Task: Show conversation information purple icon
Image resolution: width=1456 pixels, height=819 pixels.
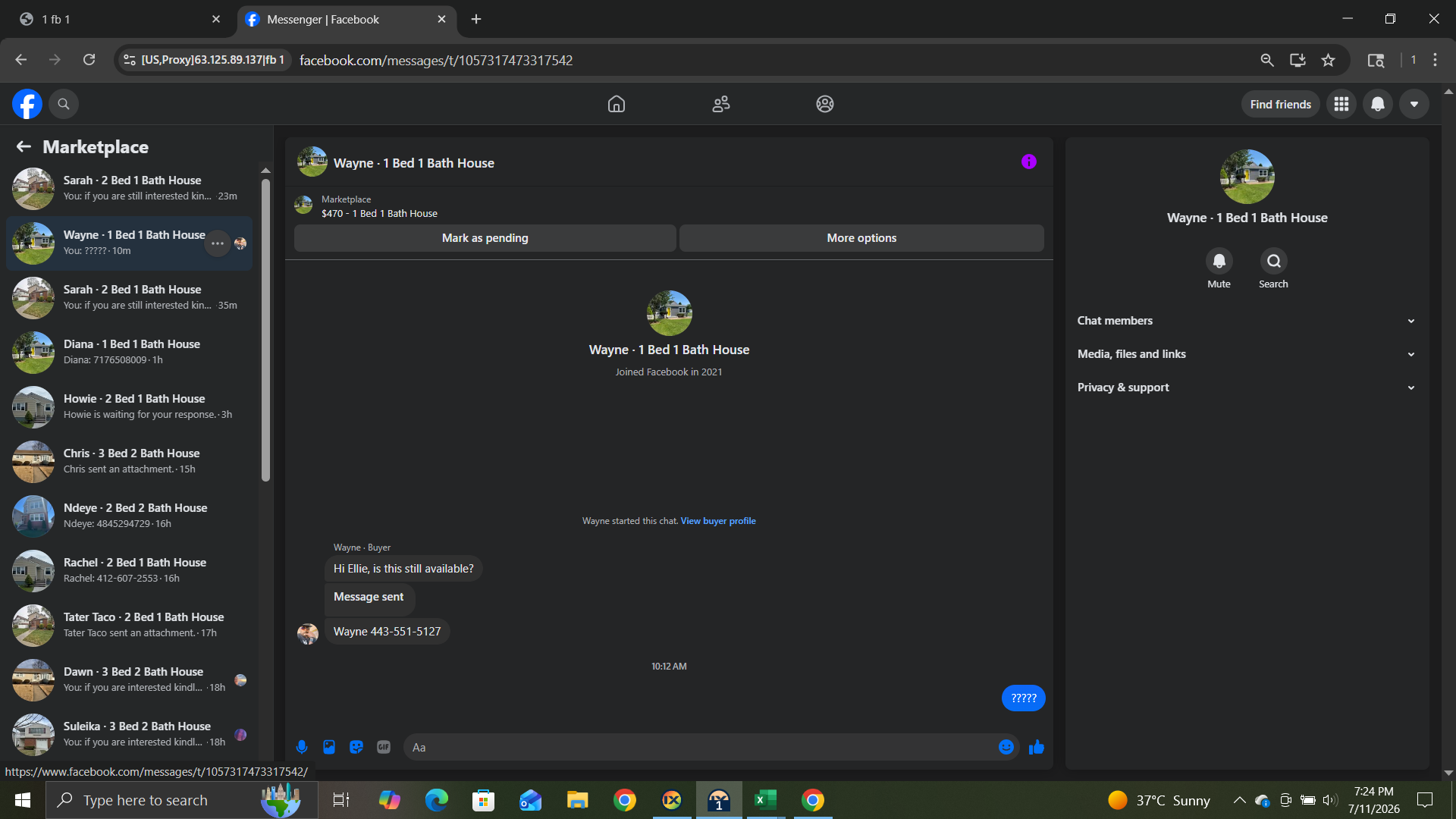Action: (x=1029, y=162)
